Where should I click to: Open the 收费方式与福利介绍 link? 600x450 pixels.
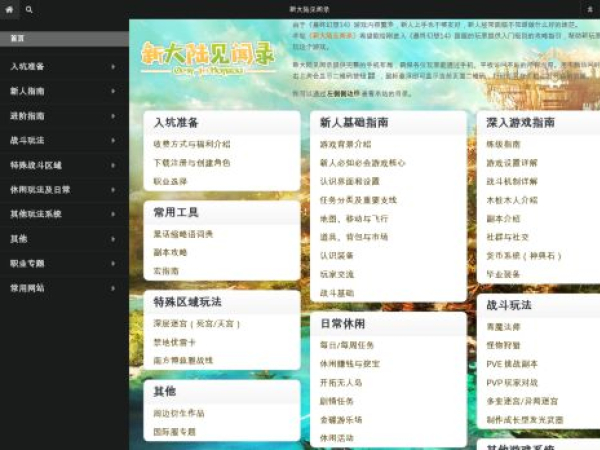tap(191, 144)
